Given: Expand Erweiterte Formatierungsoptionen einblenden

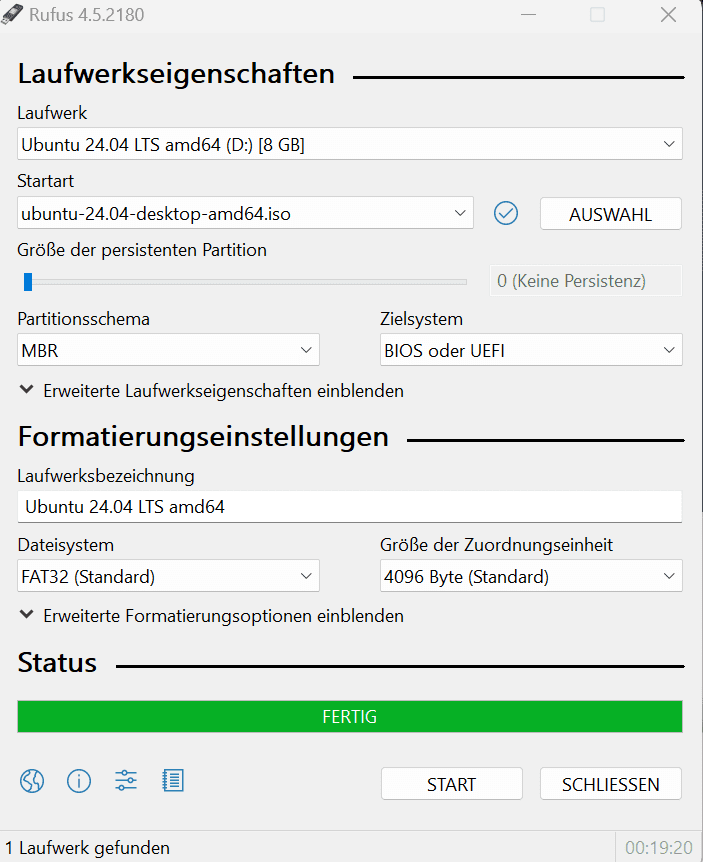Looking at the screenshot, I should [x=212, y=616].
